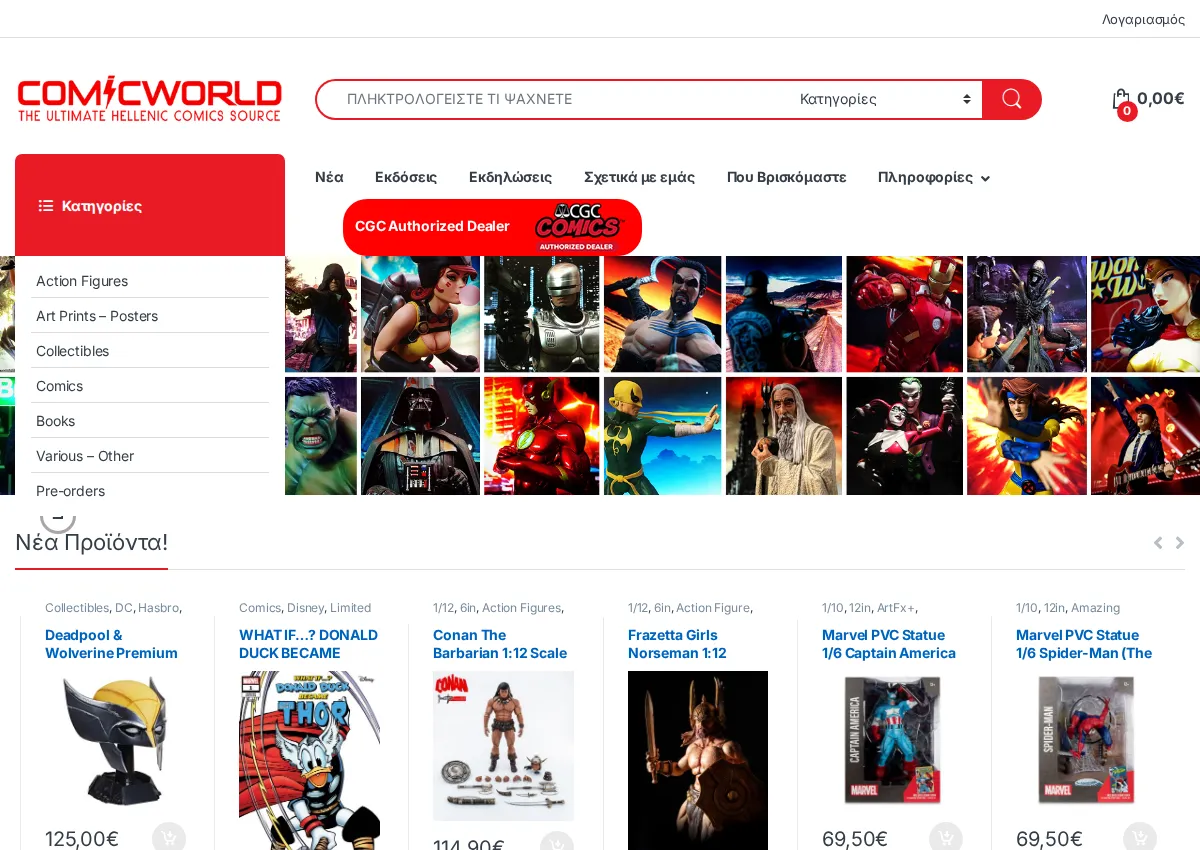Open Που Βρισκόμαστε page
Image resolution: width=1200 pixels, height=850 pixels.
click(786, 177)
